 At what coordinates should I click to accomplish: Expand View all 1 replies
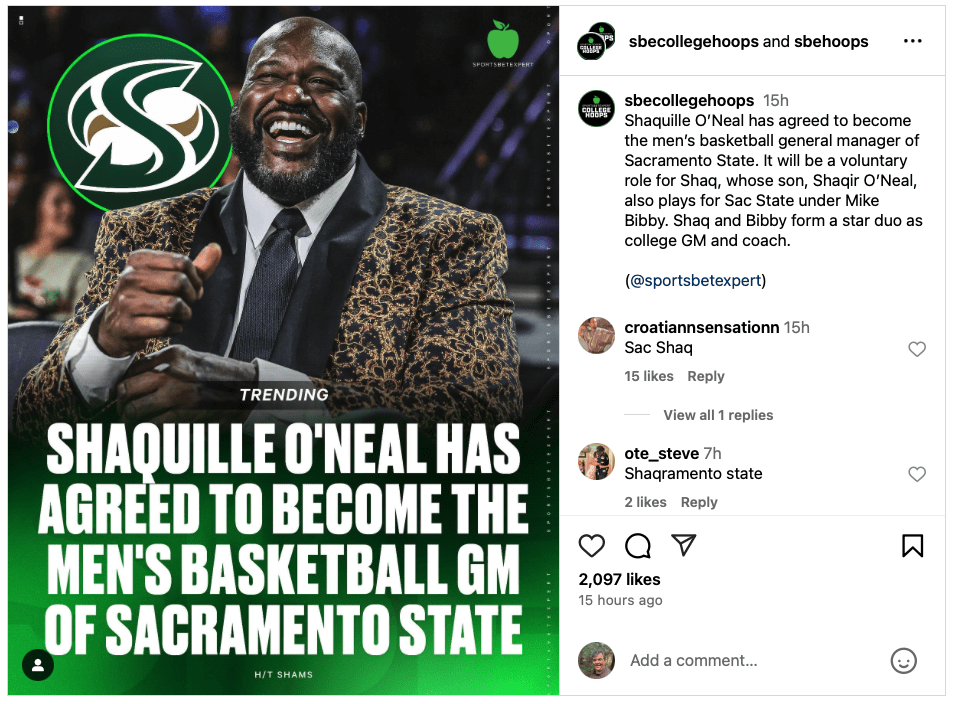tap(718, 415)
